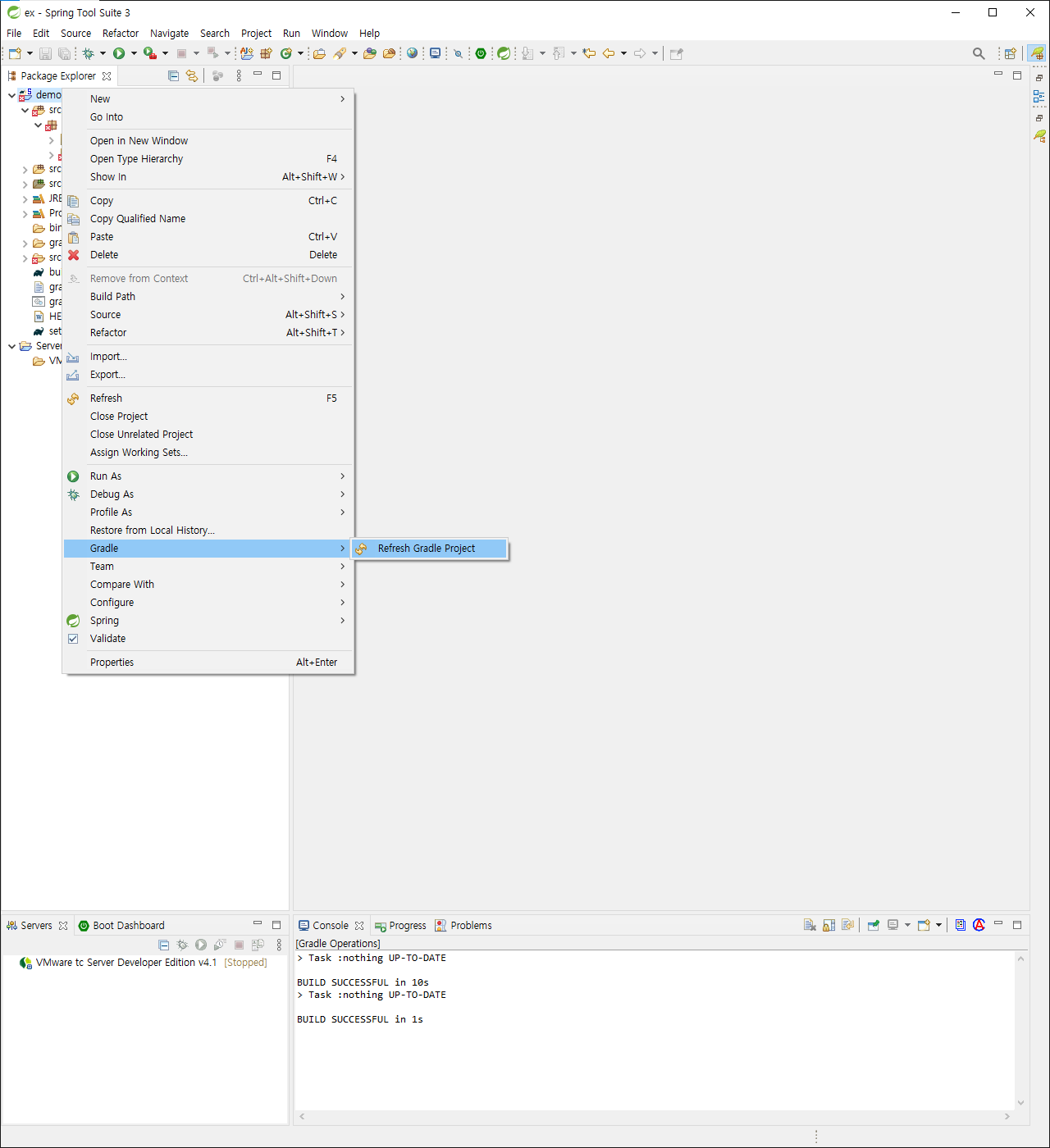The width and height of the screenshot is (1050, 1148).
Task: Click Publish to server icon in Servers view
Action: pos(258,945)
